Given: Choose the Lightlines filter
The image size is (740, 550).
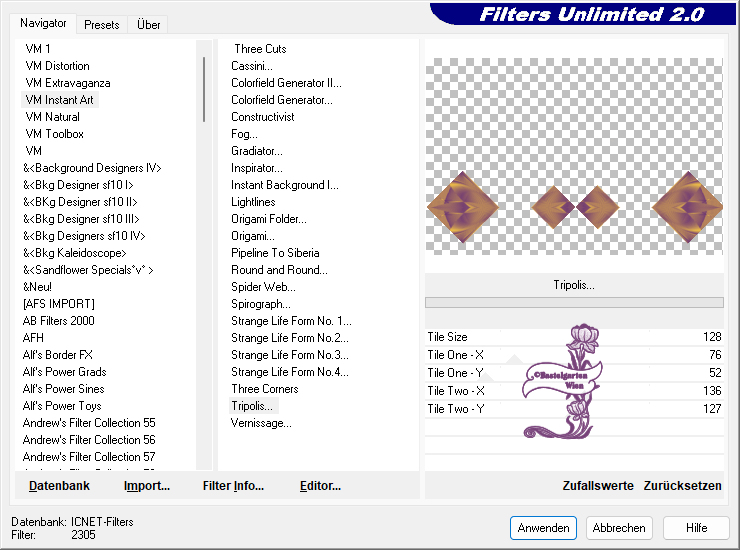Looking at the screenshot, I should pos(253,202).
